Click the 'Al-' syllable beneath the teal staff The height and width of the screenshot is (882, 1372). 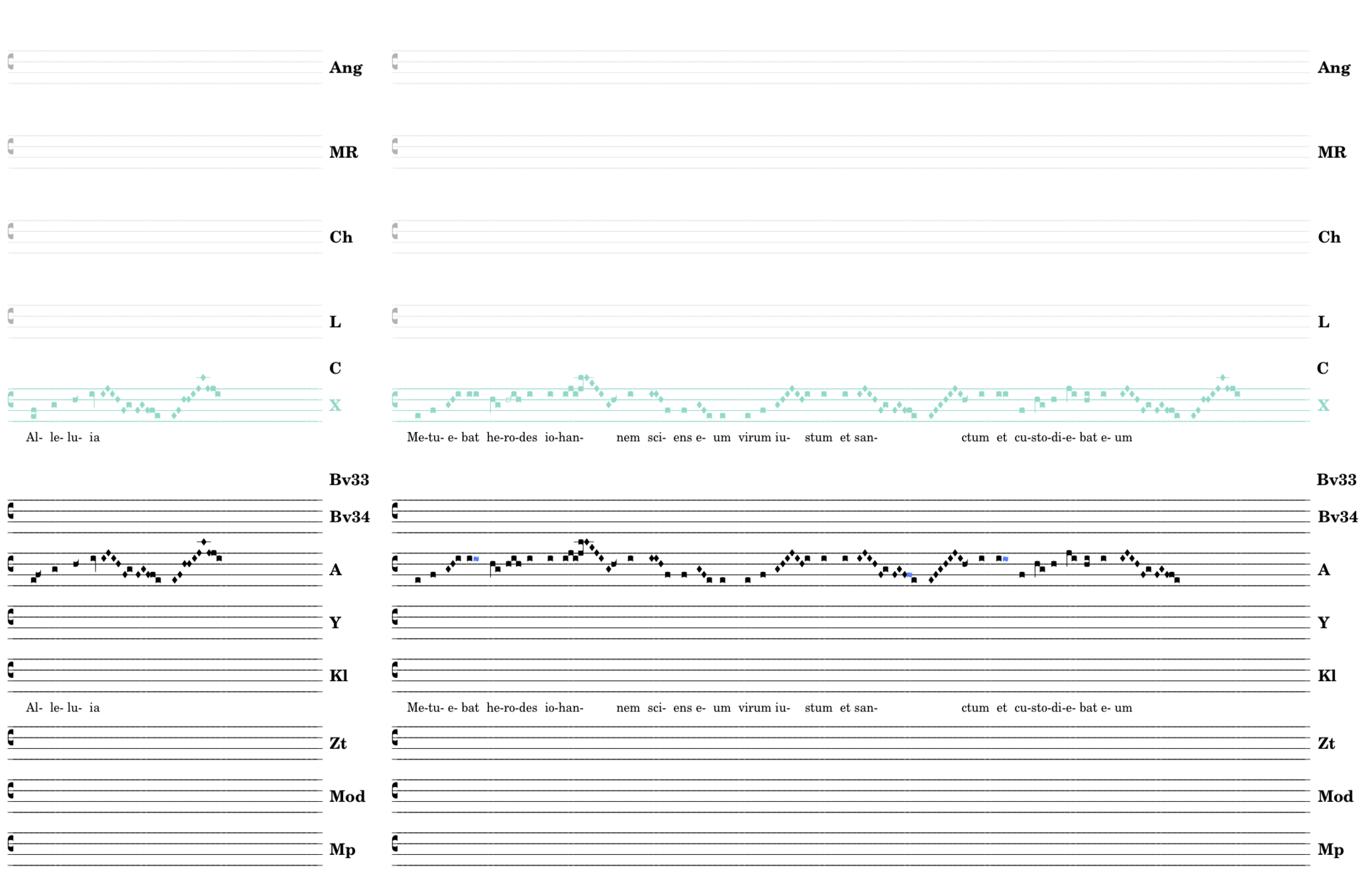tap(33, 437)
